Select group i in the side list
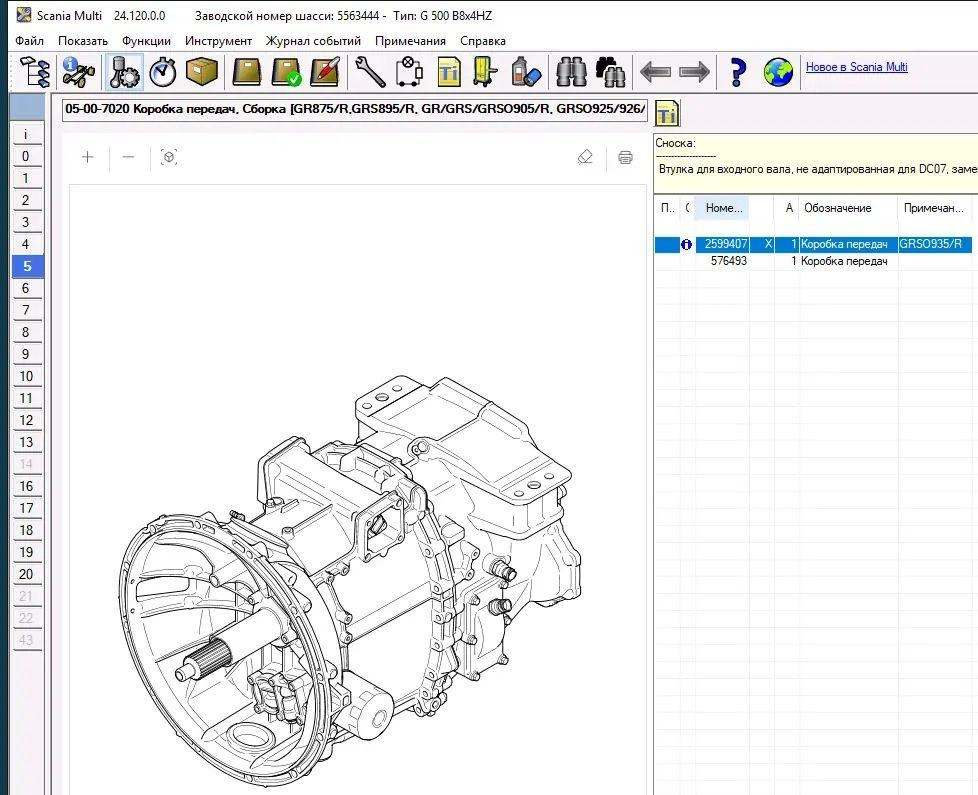 coord(26,134)
